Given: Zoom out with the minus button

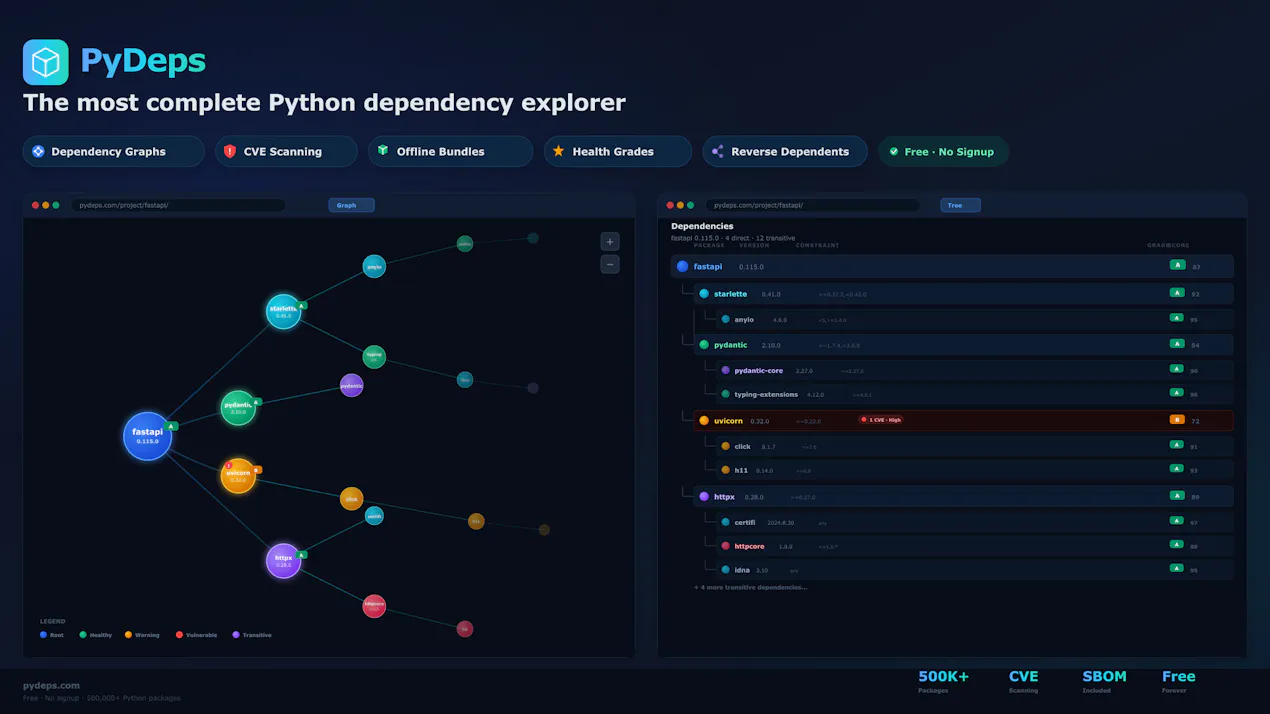Looking at the screenshot, I should click(610, 264).
